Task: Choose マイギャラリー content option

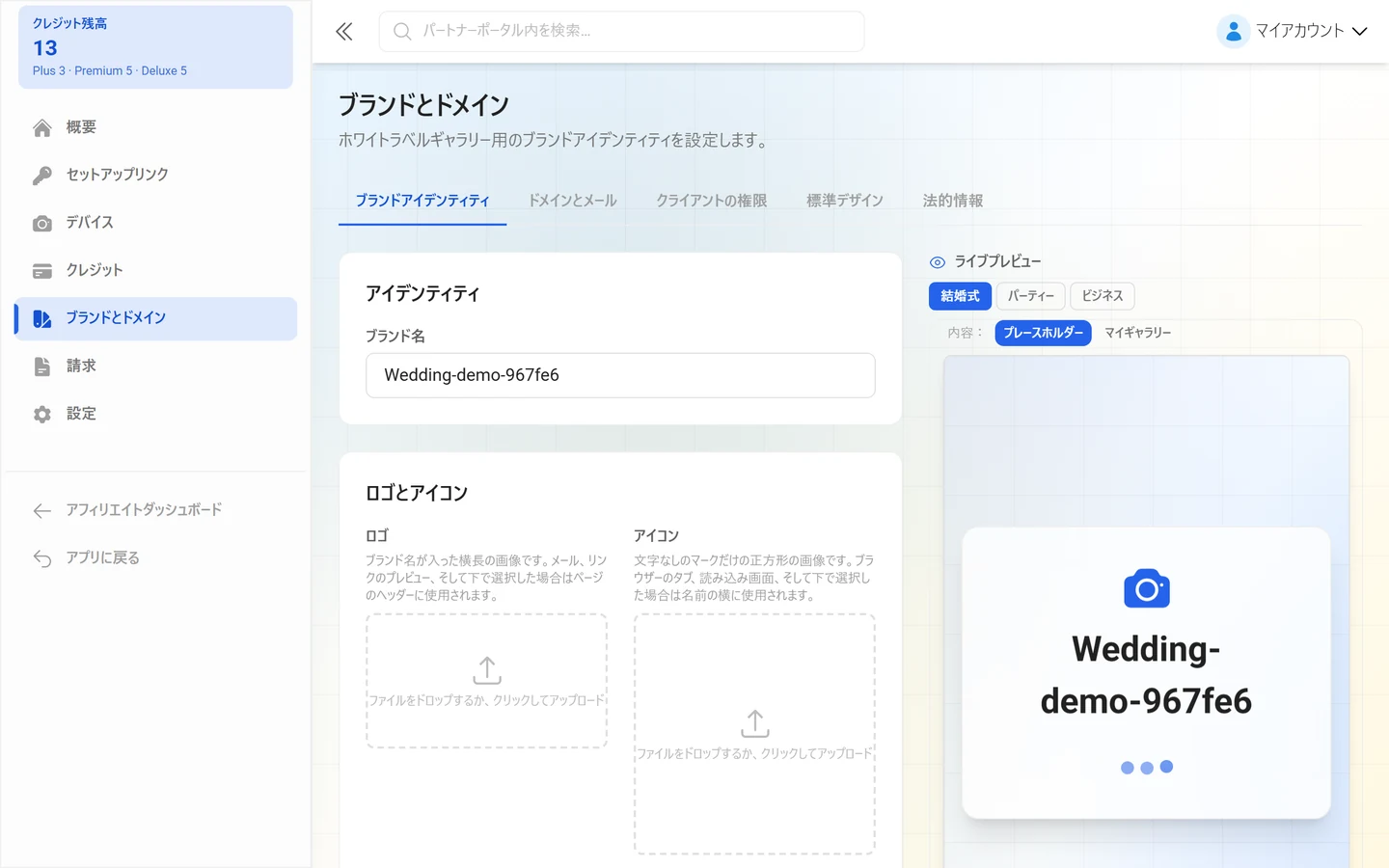Action: click(1137, 333)
